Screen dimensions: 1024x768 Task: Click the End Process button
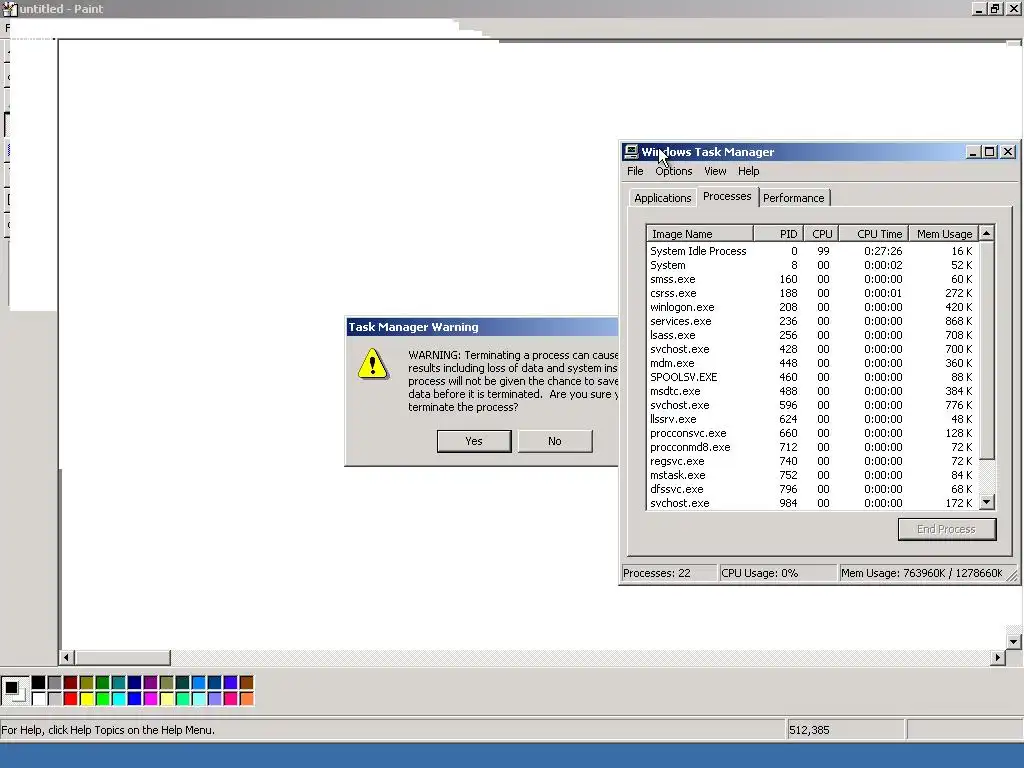(947, 529)
